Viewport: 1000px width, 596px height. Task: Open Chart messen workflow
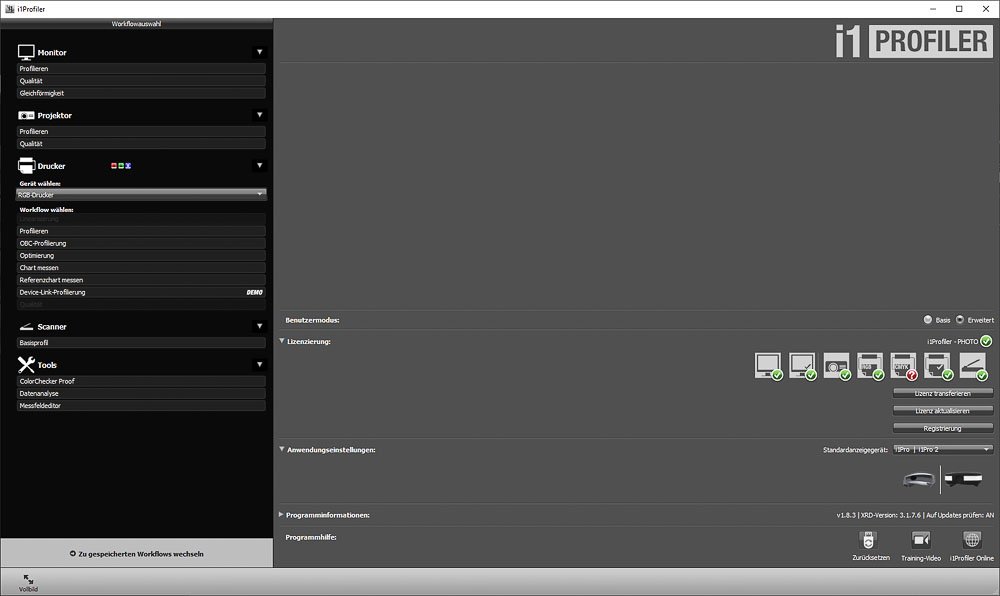(x=141, y=267)
